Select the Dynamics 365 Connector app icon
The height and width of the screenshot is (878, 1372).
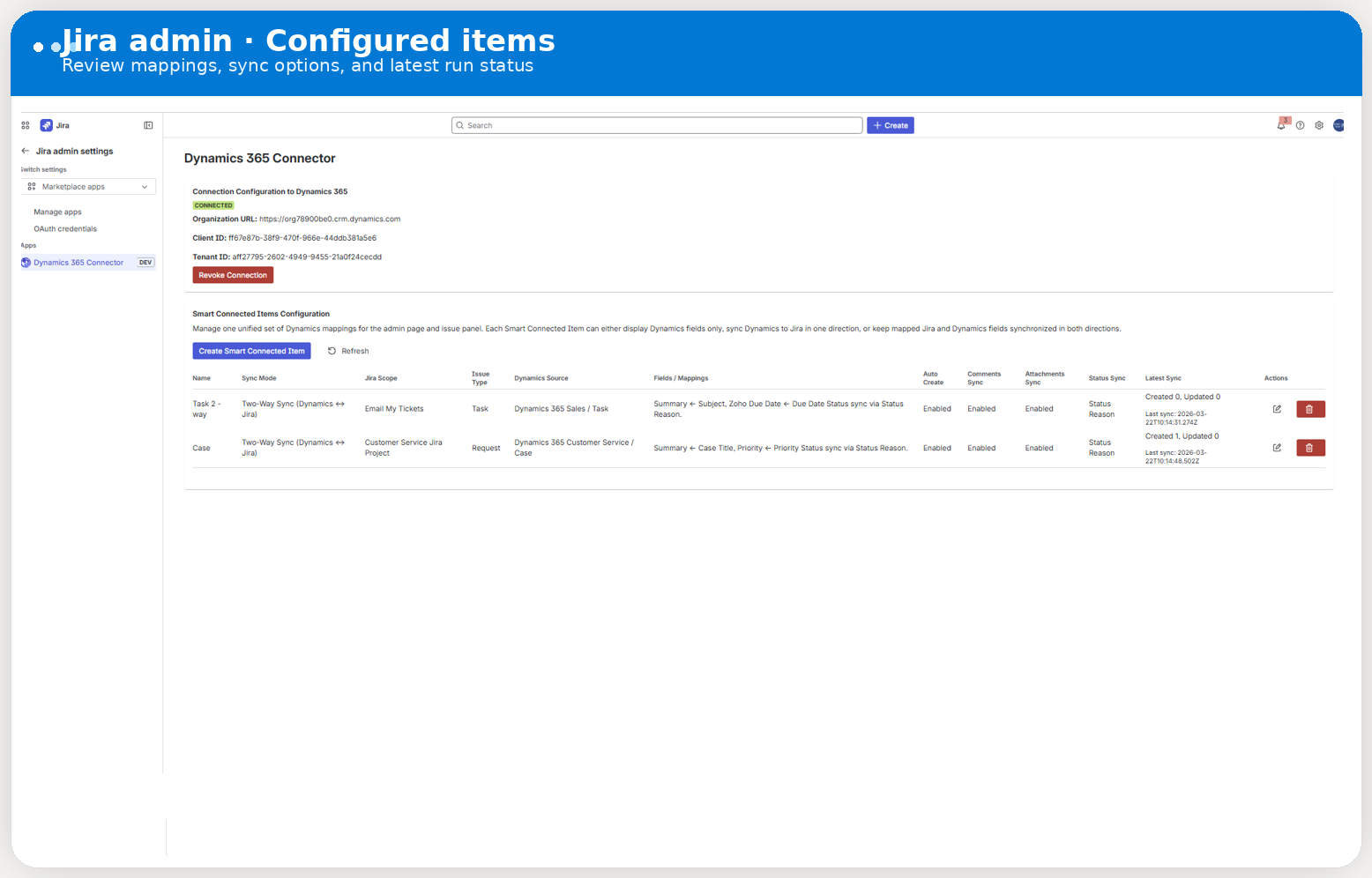[26, 262]
